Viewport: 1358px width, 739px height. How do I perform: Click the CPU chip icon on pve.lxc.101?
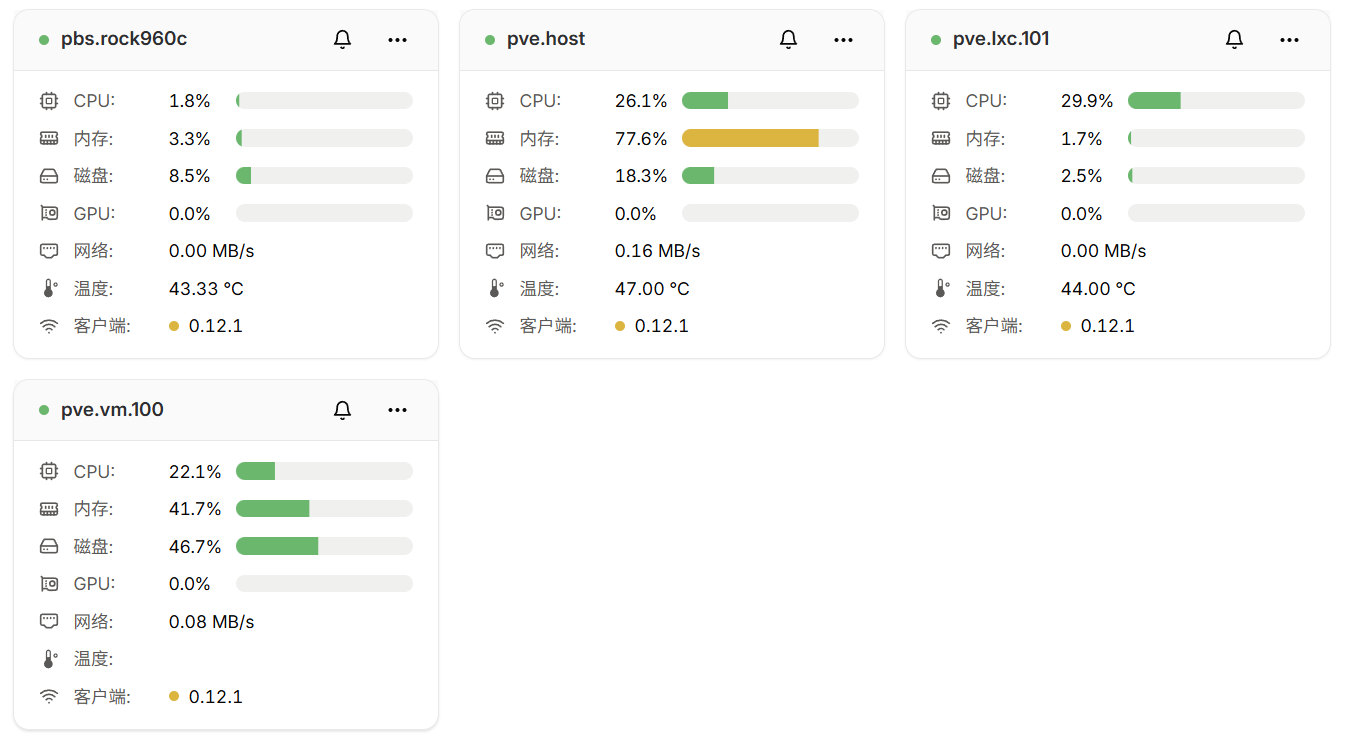pos(941,101)
